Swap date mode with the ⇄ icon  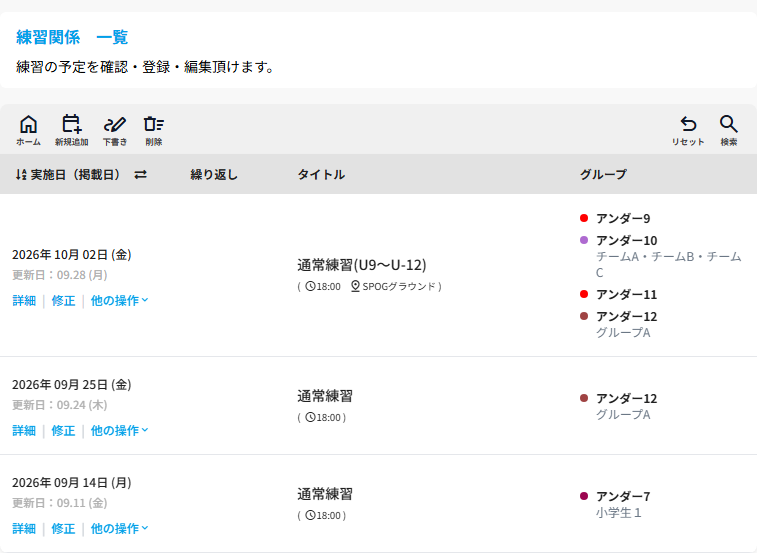click(x=140, y=174)
